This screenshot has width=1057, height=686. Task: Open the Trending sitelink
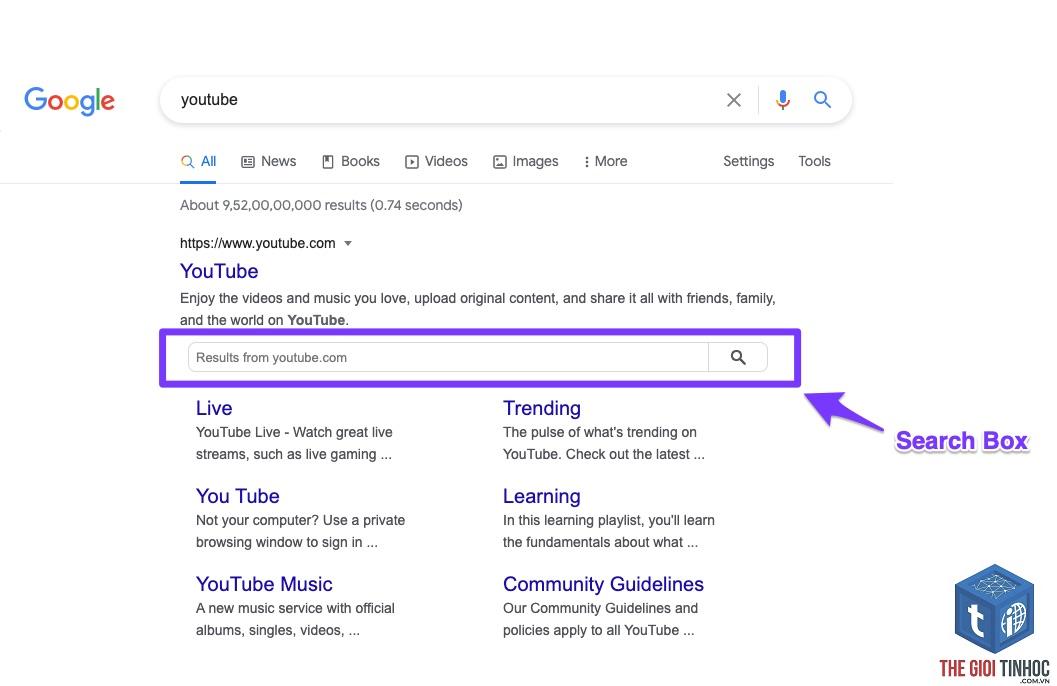[x=542, y=408]
